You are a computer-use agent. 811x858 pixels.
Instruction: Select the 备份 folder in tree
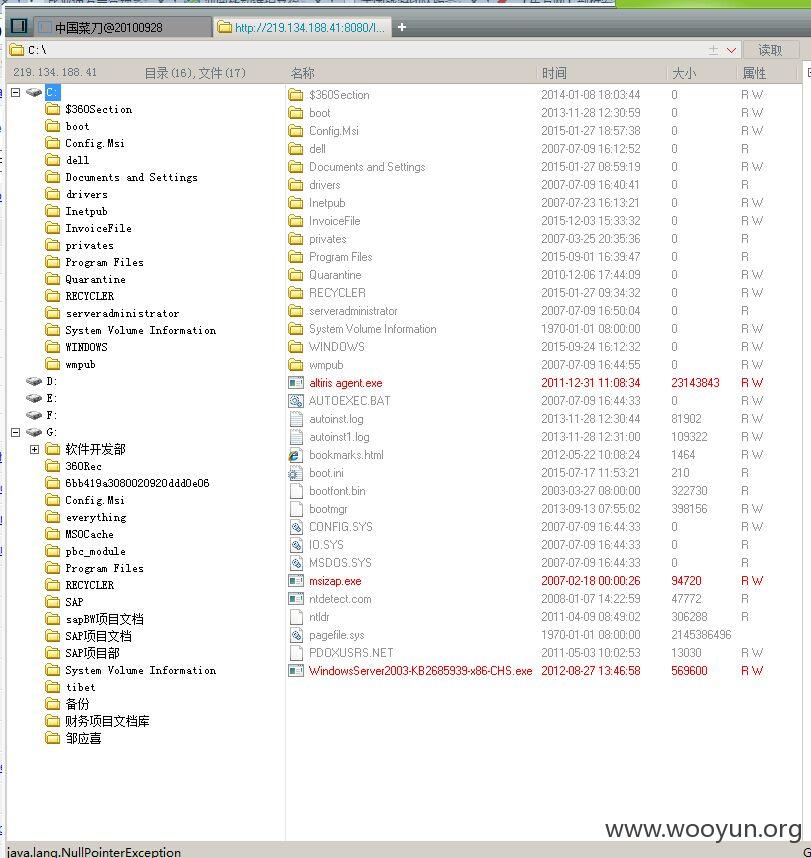[77, 704]
